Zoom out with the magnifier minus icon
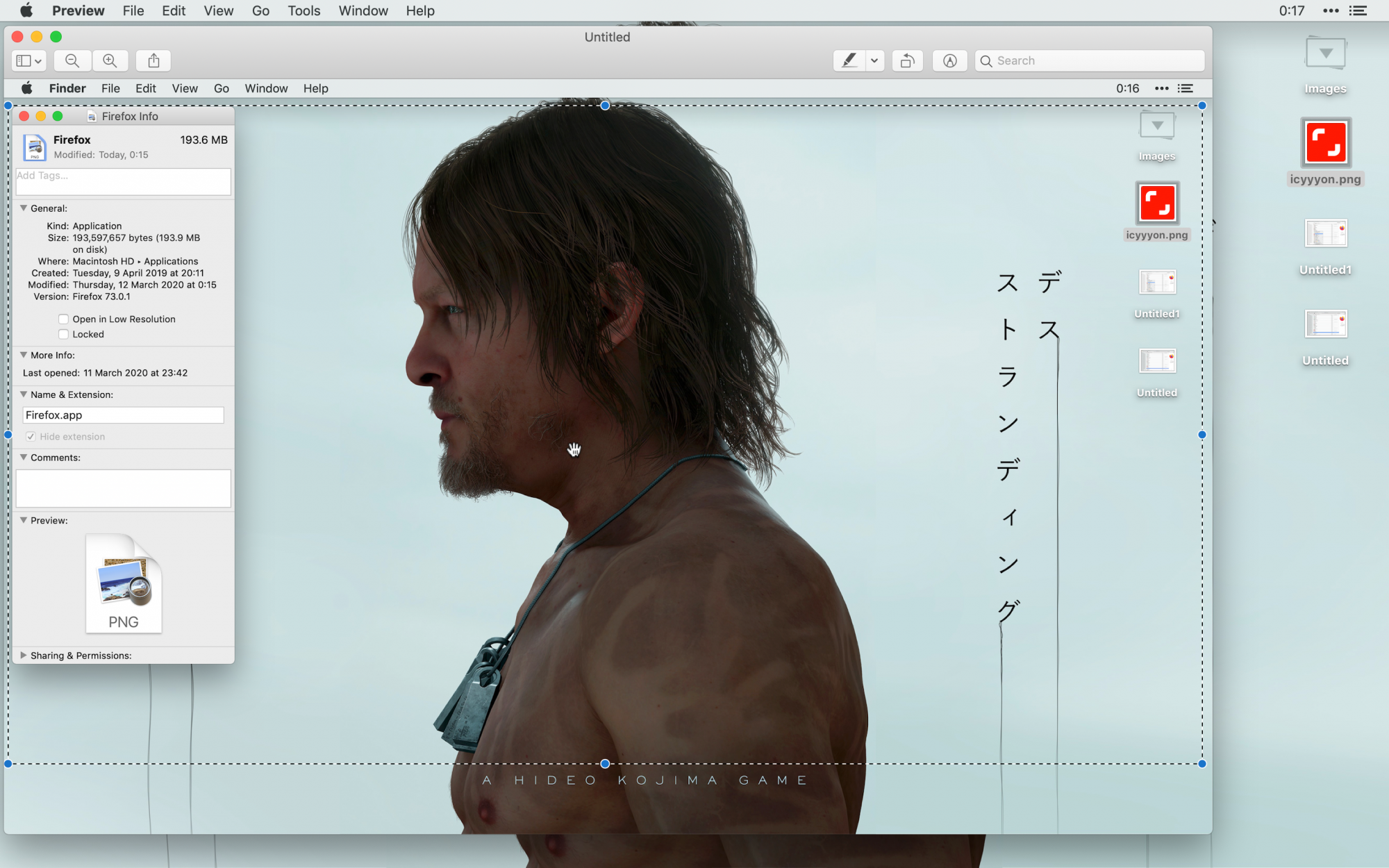 (x=72, y=61)
